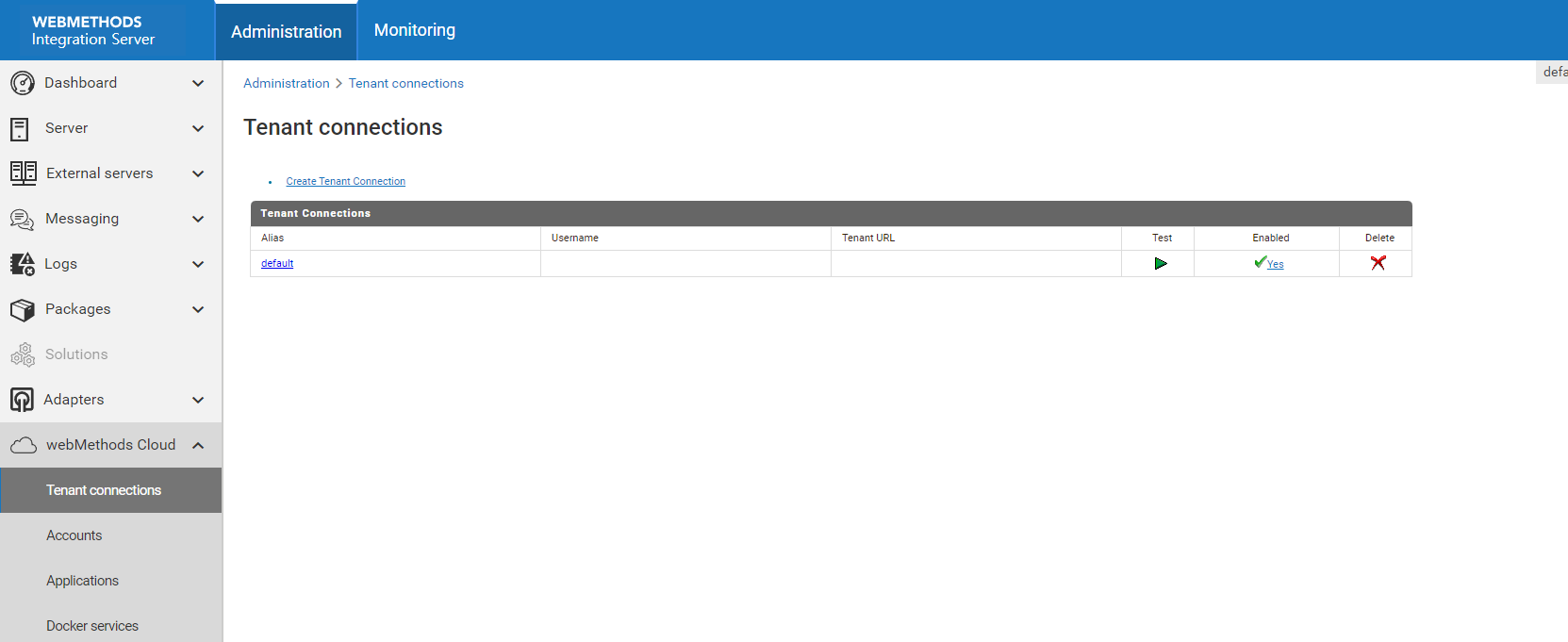Image resolution: width=1568 pixels, height=642 pixels.
Task: Click the Server icon in sidebar
Action: click(x=20, y=128)
